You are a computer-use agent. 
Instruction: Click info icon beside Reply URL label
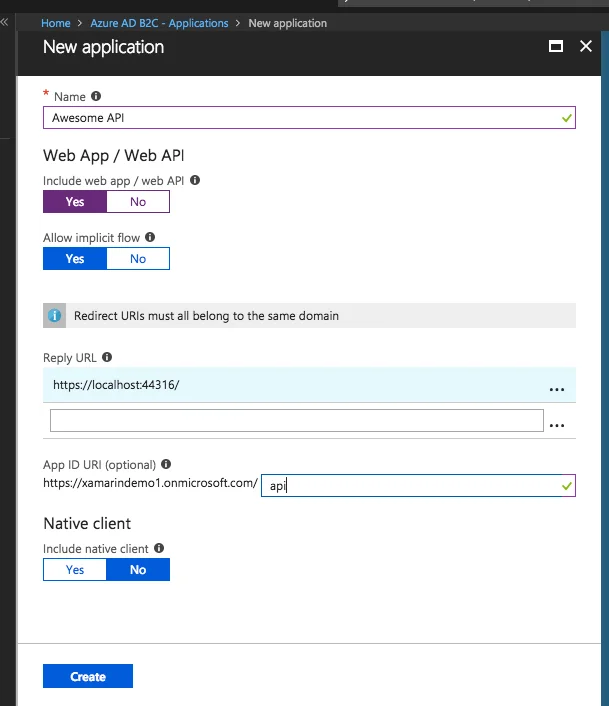coord(107,357)
